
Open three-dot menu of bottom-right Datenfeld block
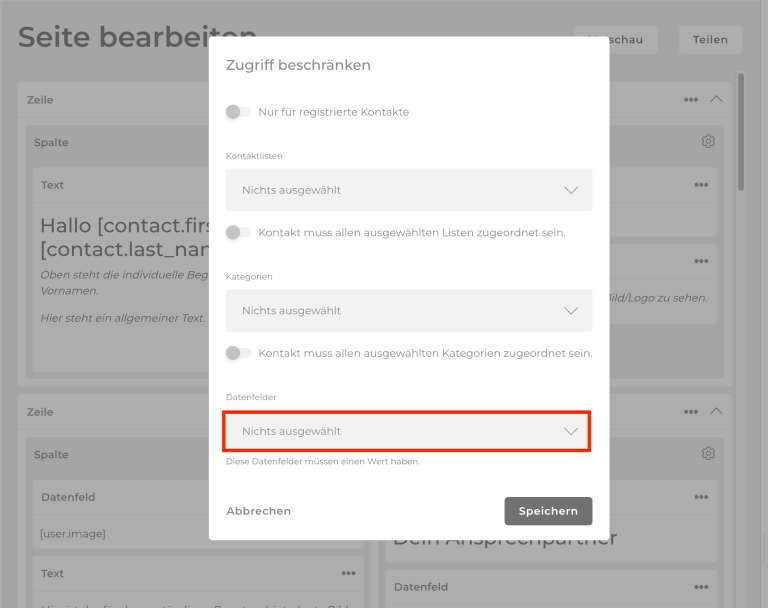701,587
